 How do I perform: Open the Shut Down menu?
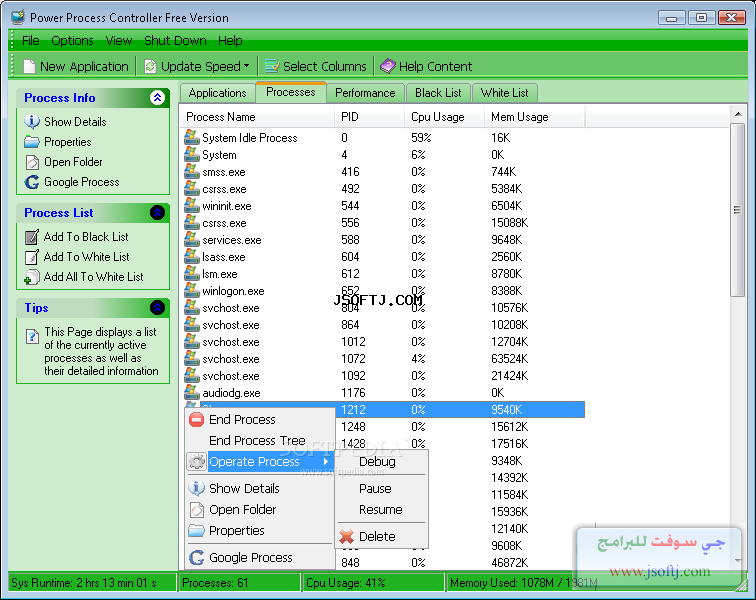click(176, 41)
